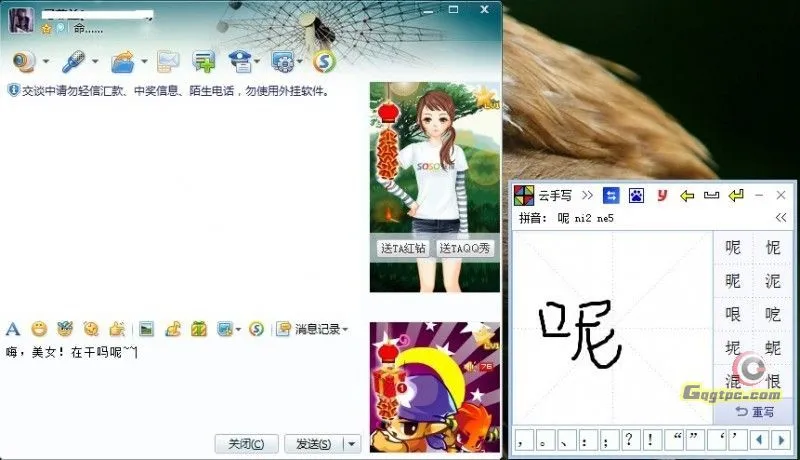The height and width of the screenshot is (460, 800).
Task: Show next punctuation page right arrow
Action: (x=781, y=440)
